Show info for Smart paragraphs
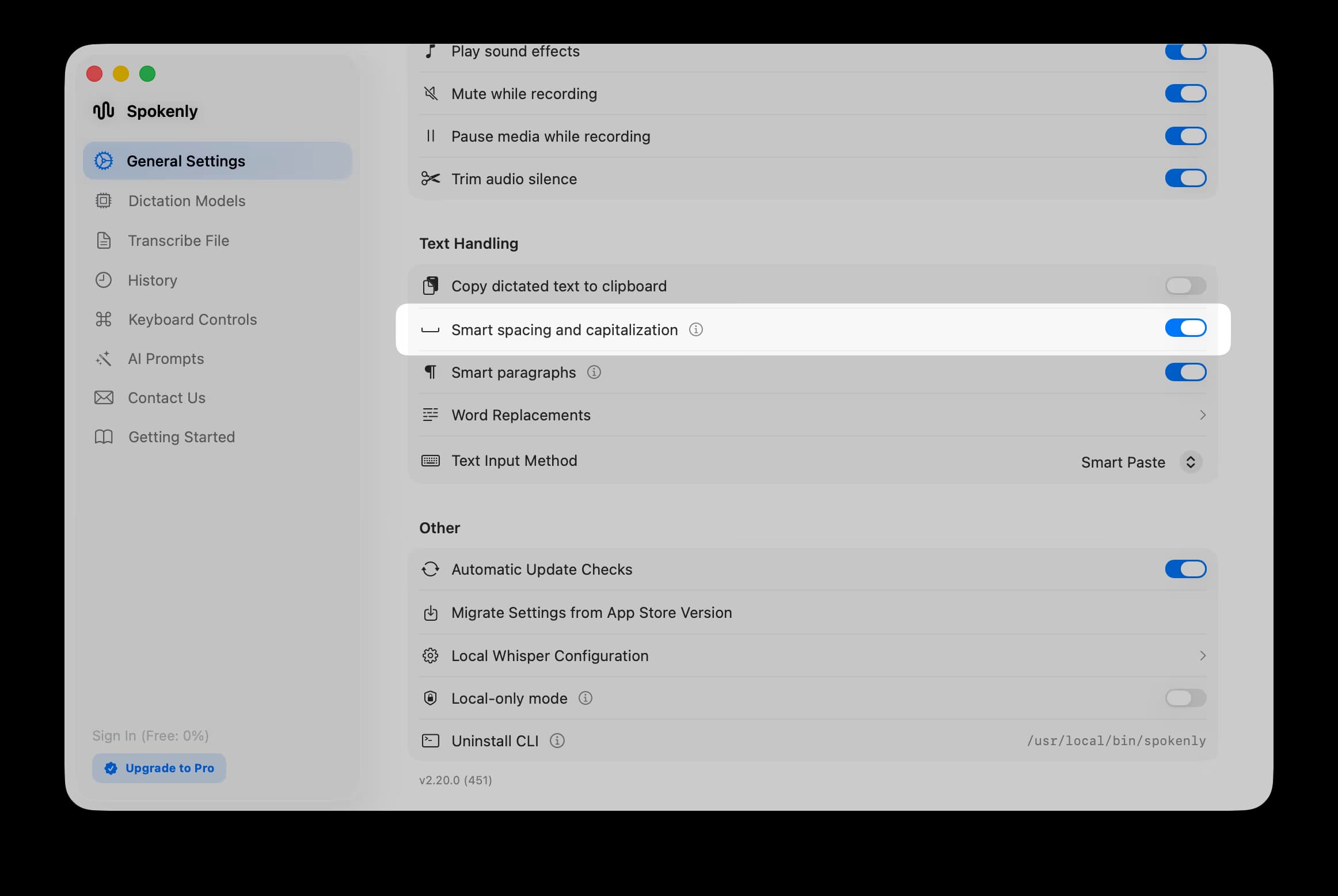Image resolution: width=1338 pixels, height=896 pixels. click(x=594, y=372)
